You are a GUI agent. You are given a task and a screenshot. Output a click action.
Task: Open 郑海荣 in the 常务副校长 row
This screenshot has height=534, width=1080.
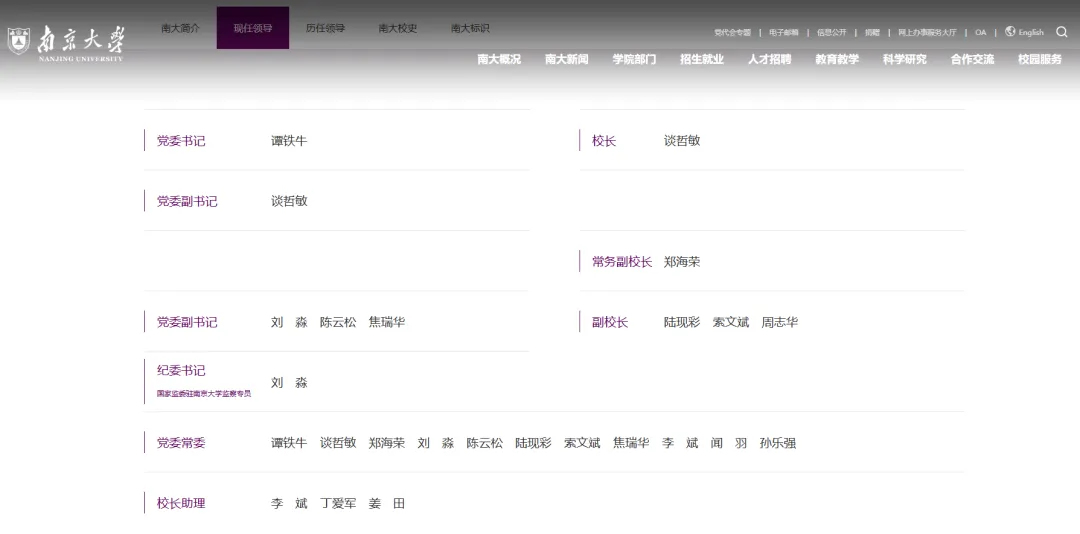tap(682, 262)
